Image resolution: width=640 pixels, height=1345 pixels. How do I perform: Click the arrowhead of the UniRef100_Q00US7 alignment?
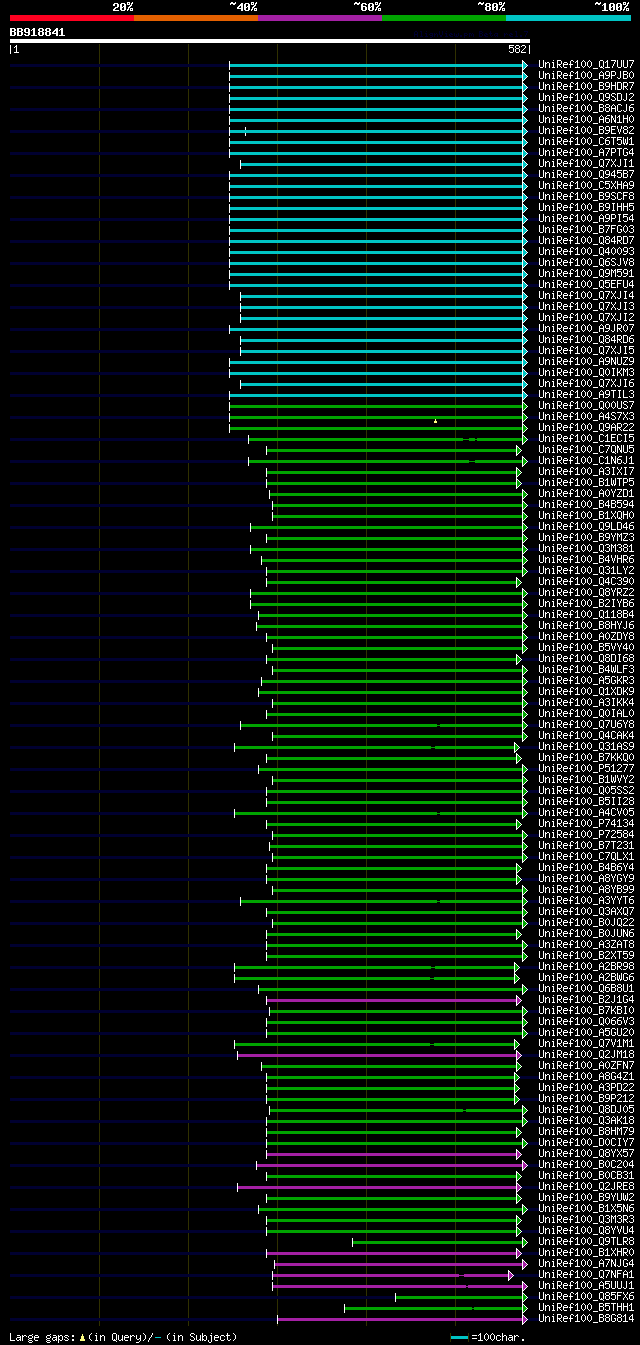[524, 405]
